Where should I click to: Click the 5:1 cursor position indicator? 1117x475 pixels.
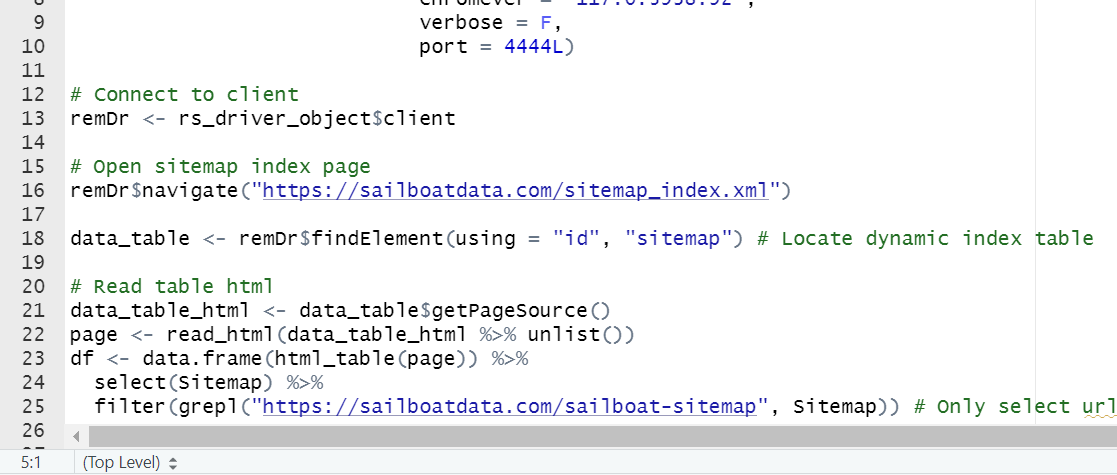(x=31, y=462)
